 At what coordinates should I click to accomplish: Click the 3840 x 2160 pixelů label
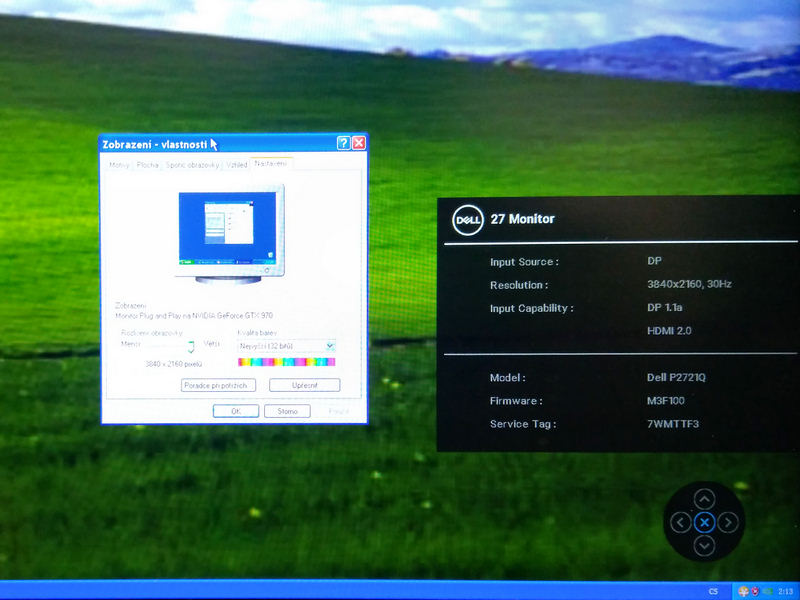pyautogui.click(x=173, y=364)
